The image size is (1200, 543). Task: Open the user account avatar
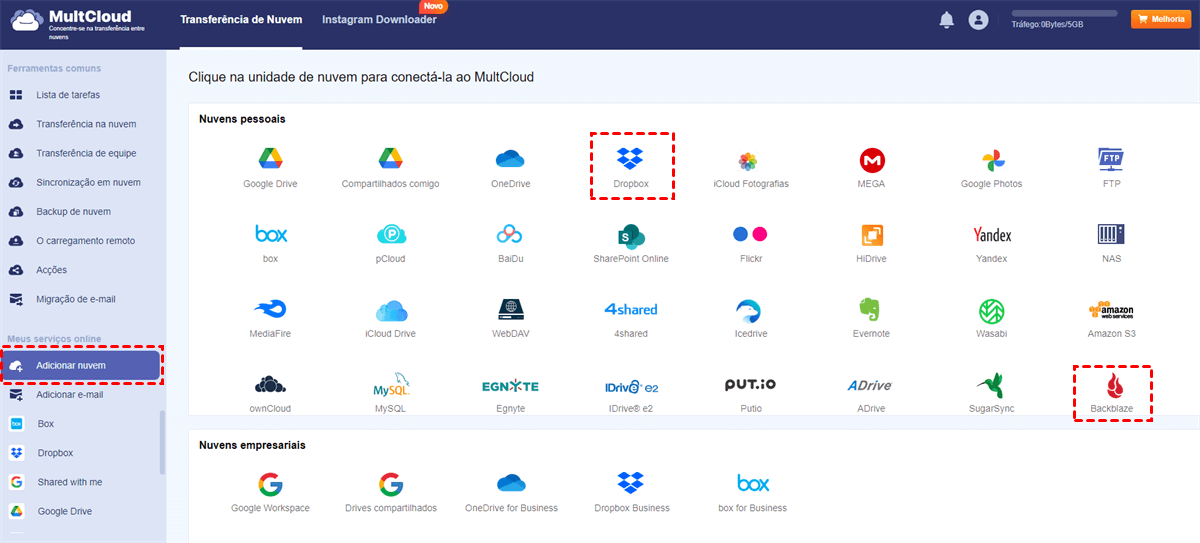[x=978, y=20]
